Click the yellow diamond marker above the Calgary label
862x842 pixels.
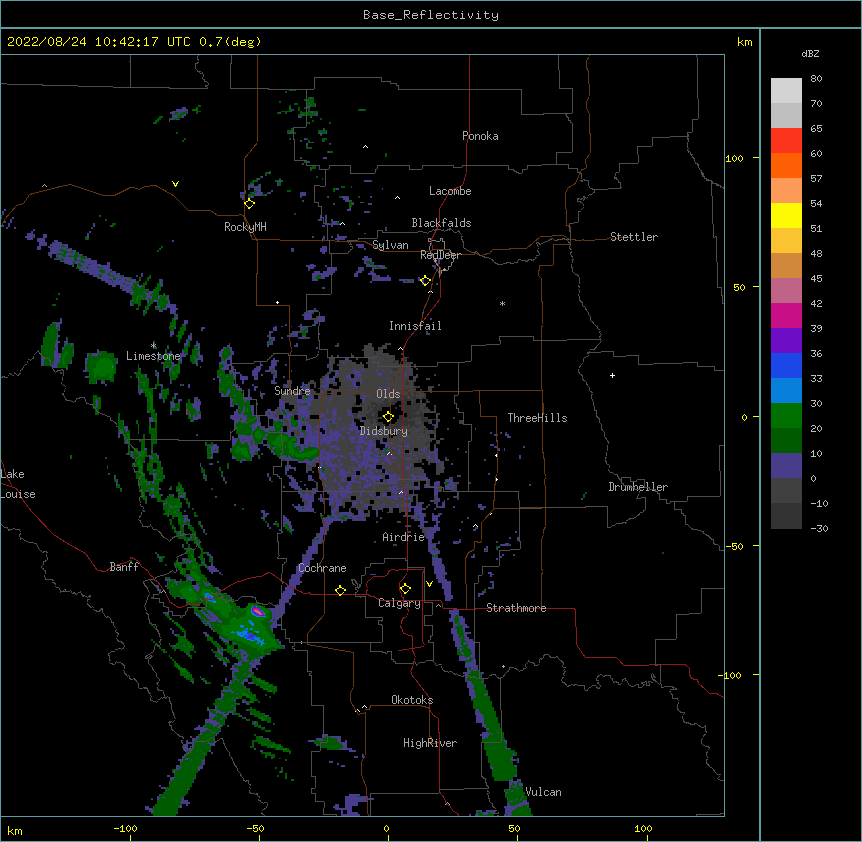click(x=405, y=589)
